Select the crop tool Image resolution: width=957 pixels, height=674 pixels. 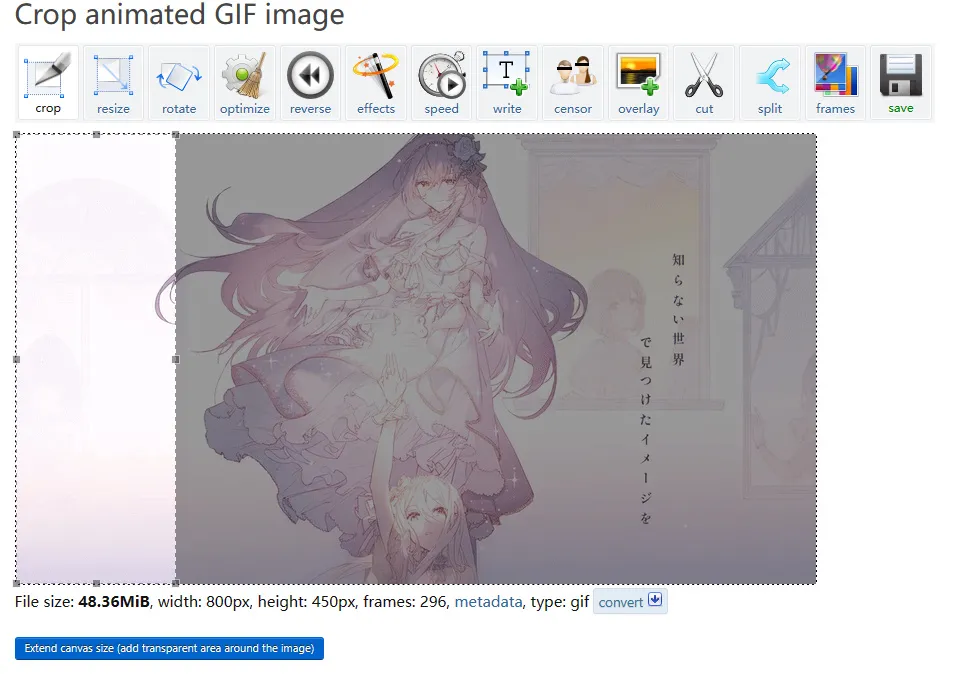(x=48, y=82)
